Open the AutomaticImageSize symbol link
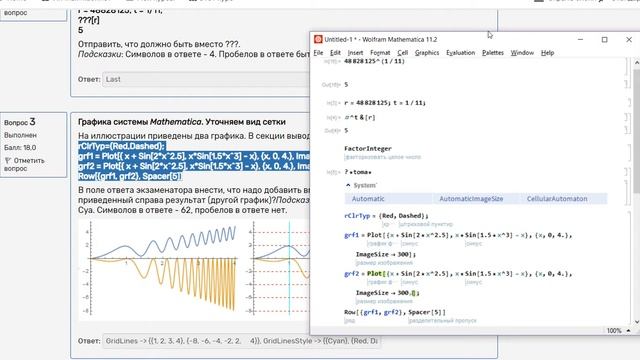The width and height of the screenshot is (640, 360). (x=471, y=199)
